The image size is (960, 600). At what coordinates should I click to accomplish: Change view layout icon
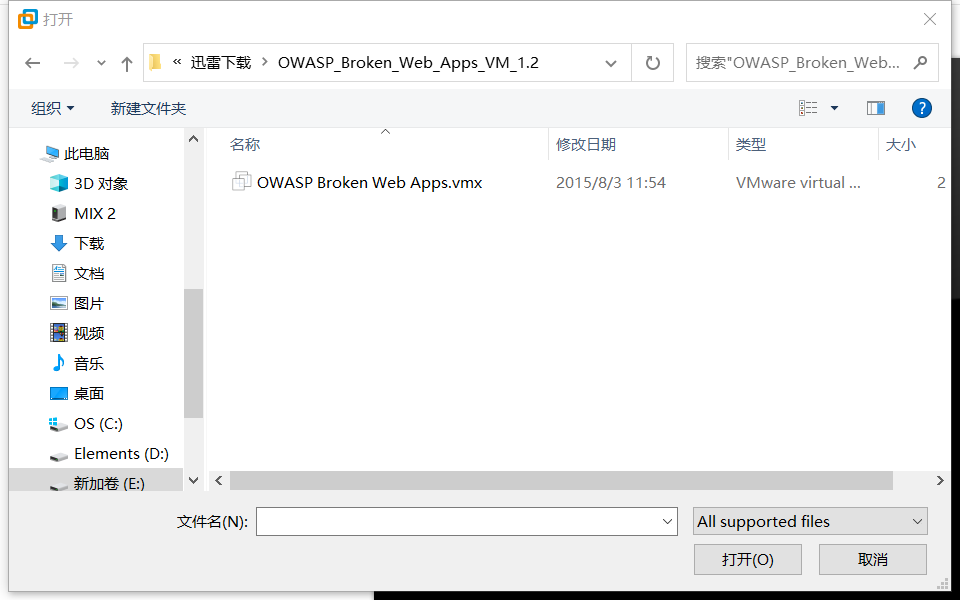[x=808, y=108]
